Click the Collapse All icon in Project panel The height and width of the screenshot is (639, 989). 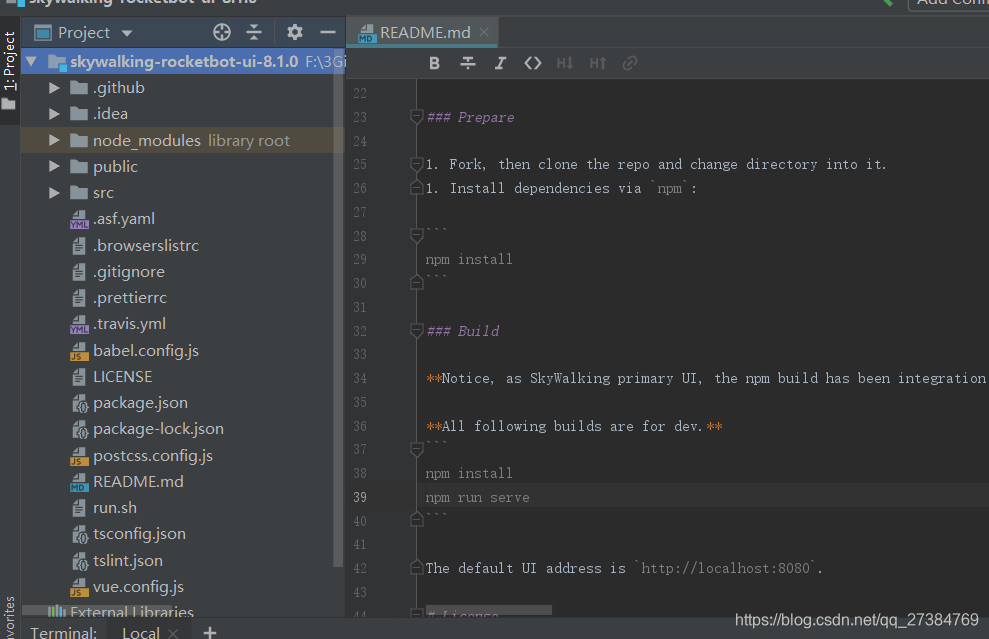pos(254,32)
